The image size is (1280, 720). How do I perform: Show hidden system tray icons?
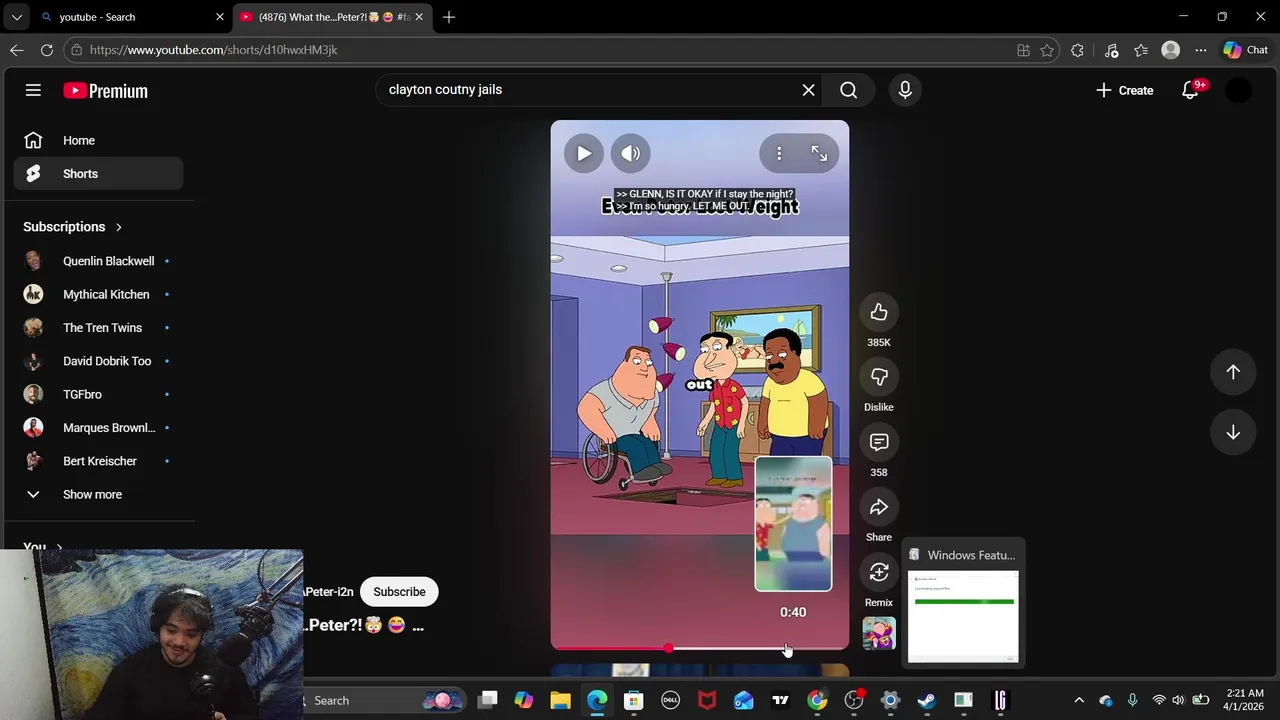1078,701
